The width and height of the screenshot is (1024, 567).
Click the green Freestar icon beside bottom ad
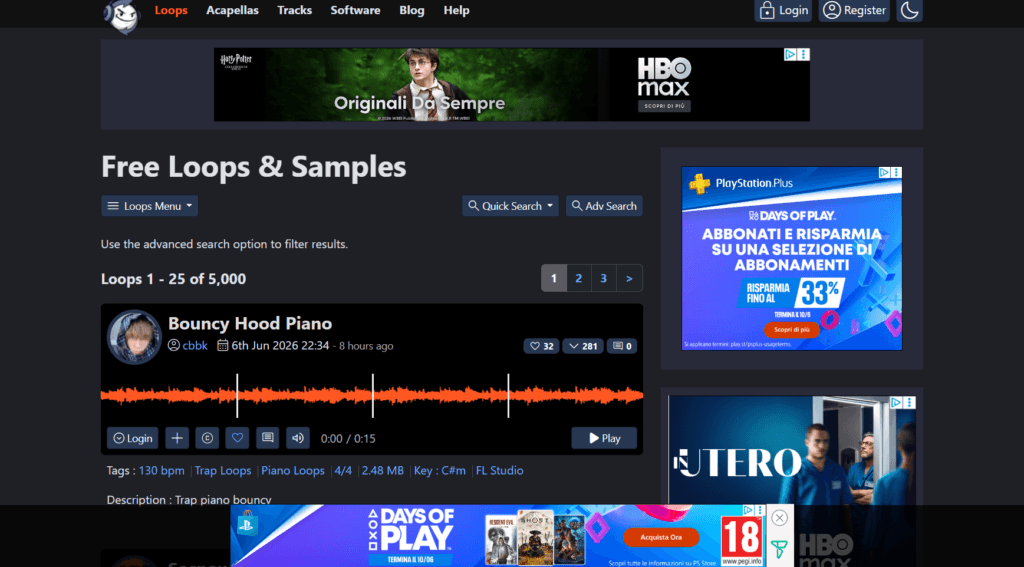[x=779, y=549]
